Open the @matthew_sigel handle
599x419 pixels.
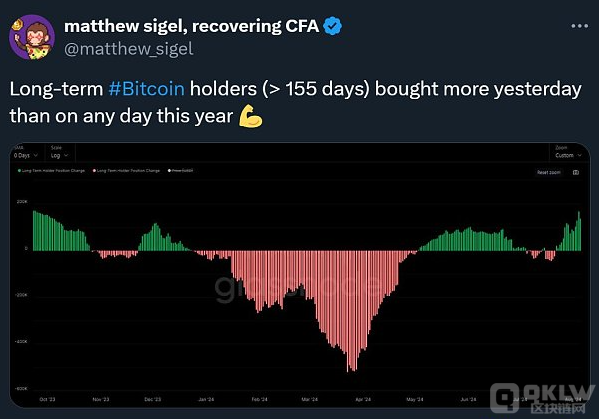pos(129,49)
